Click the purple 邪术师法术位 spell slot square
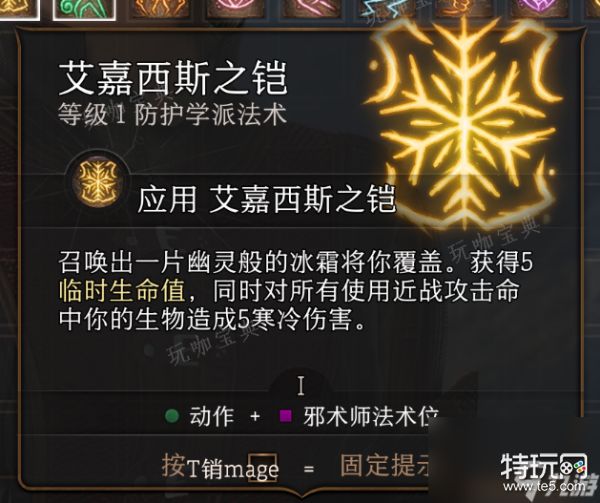Screen dimensions: 600x503 tap(286, 415)
